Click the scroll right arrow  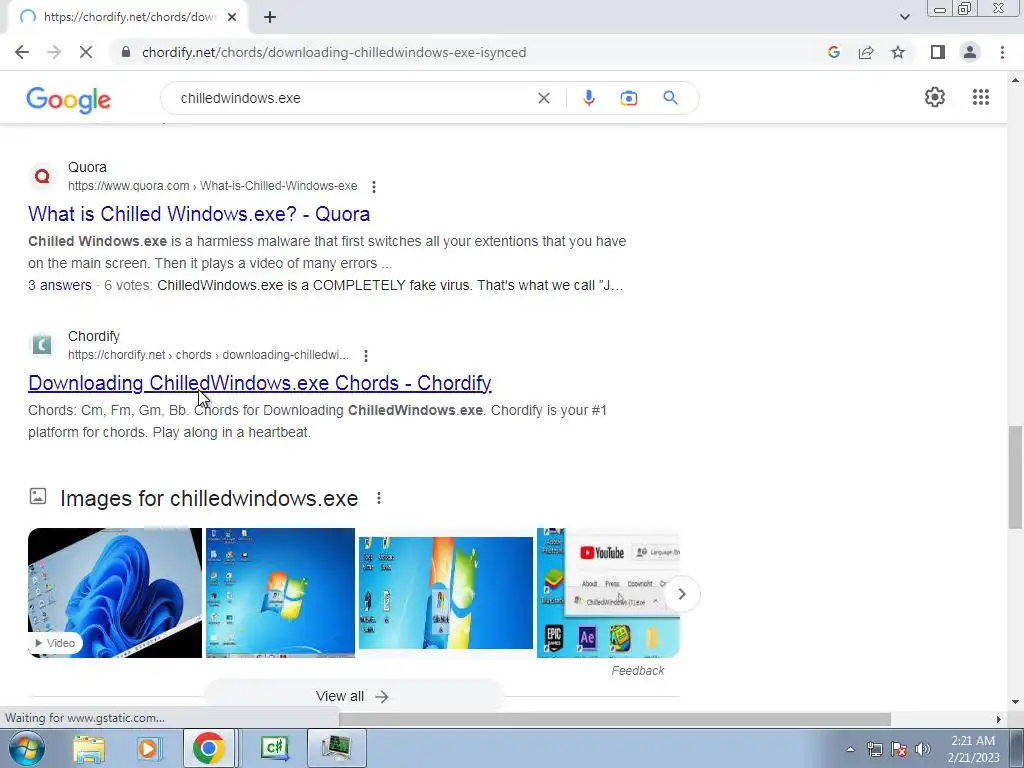click(x=999, y=719)
